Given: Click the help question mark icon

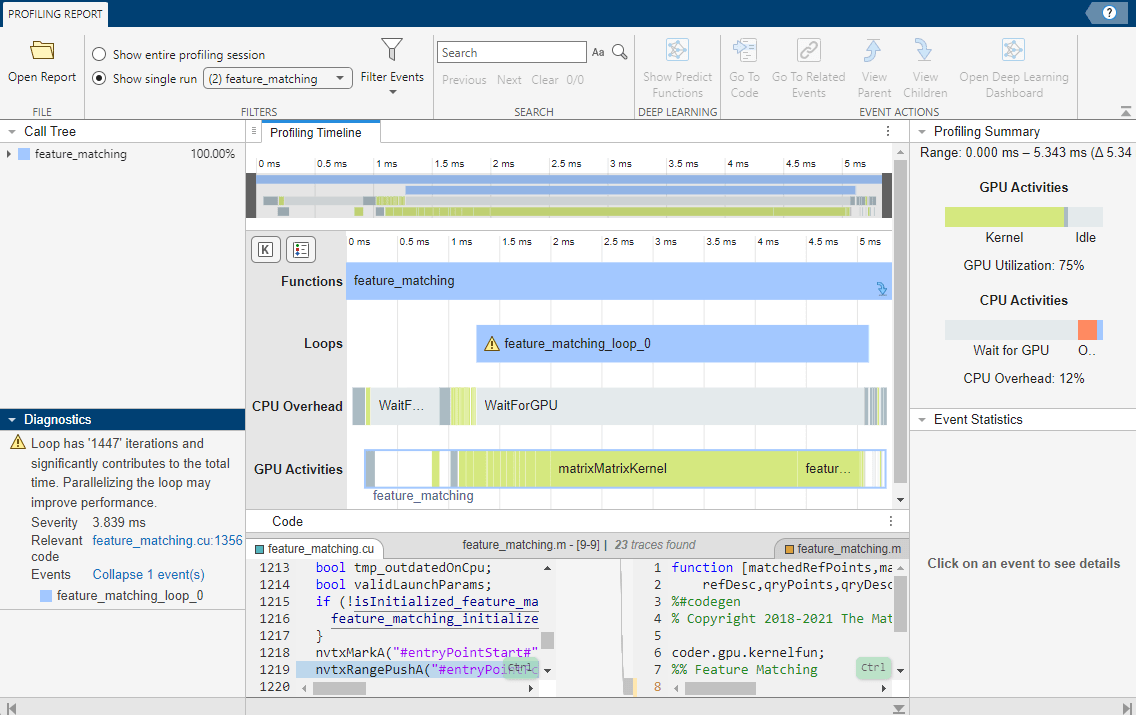Looking at the screenshot, I should [x=1109, y=12].
